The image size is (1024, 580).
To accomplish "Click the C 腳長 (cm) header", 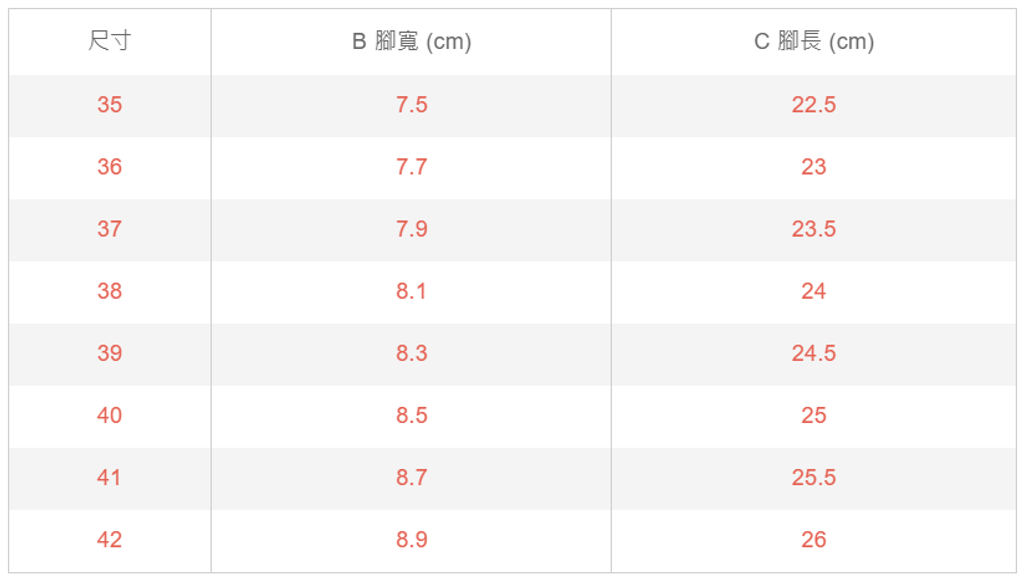I will coord(813,41).
